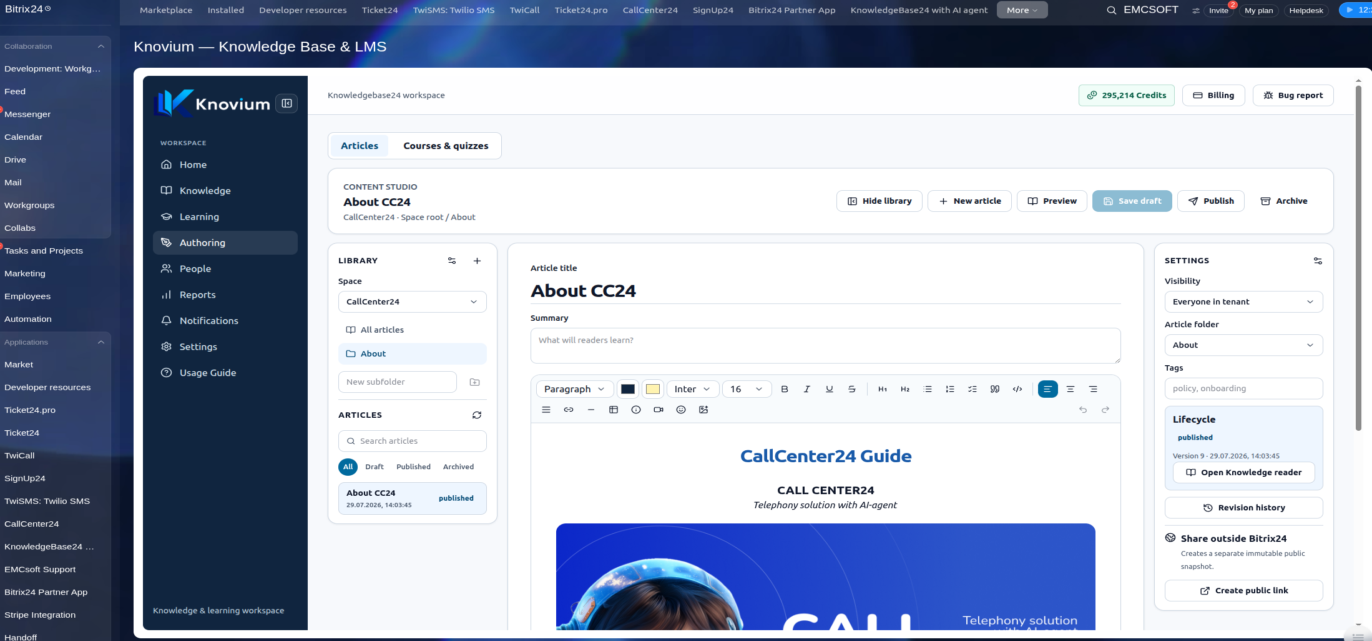The image size is (1372, 641).
Task: Open paragraph style dropdown
Action: tap(575, 389)
